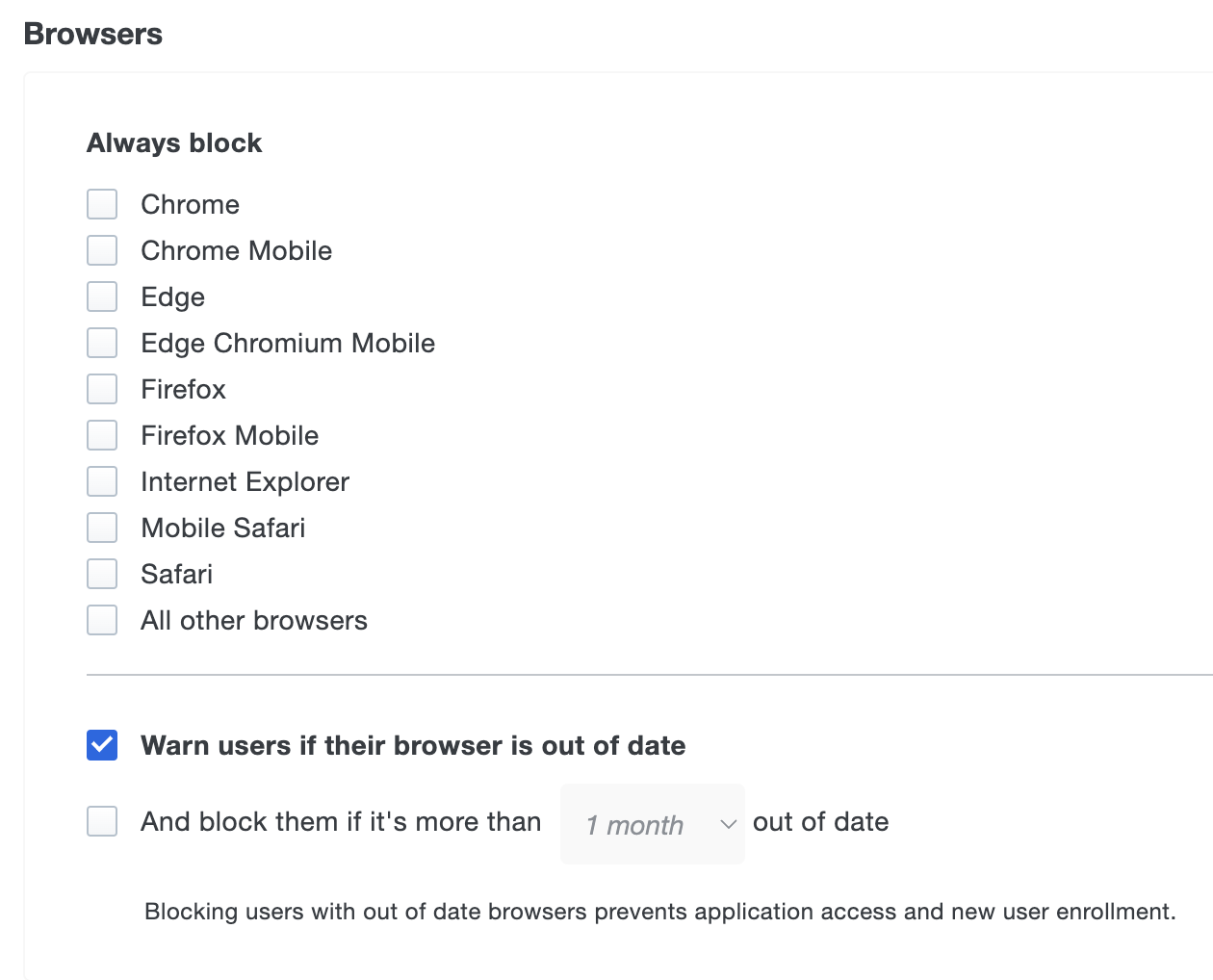
Task: Tick the Edge checkbox
Action: [x=102, y=297]
